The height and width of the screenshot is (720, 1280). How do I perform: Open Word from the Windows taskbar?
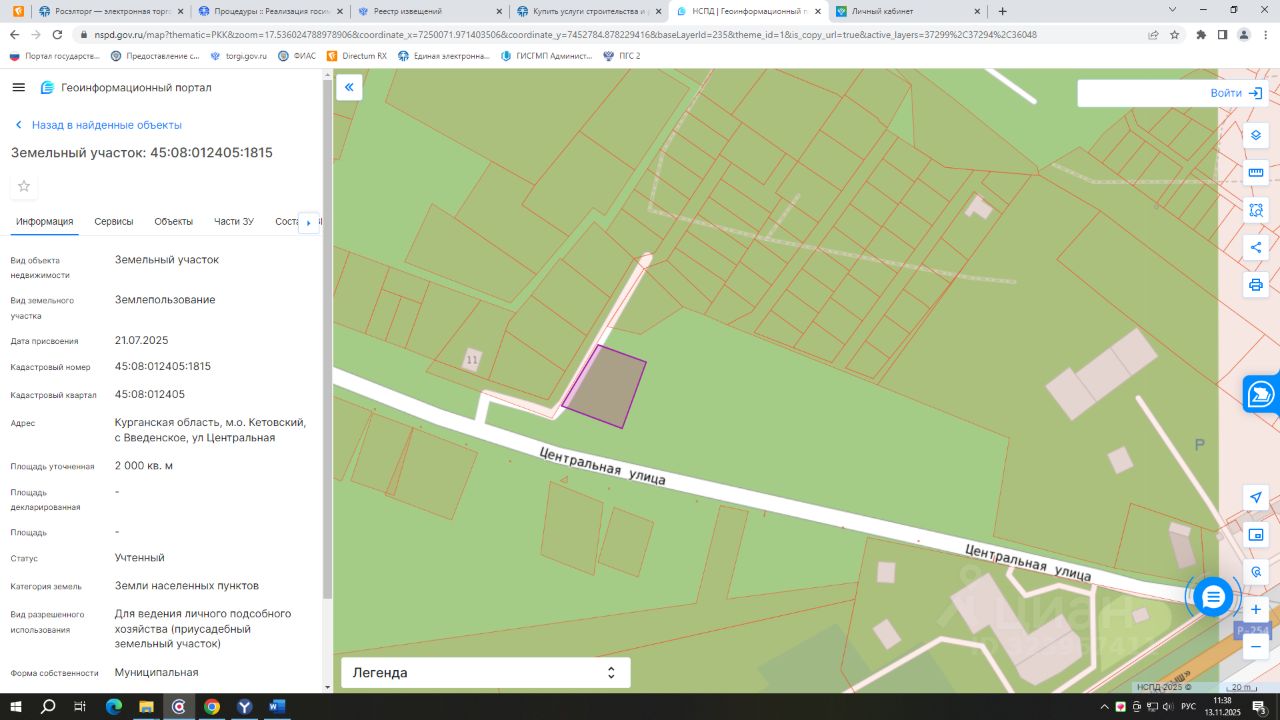(277, 707)
